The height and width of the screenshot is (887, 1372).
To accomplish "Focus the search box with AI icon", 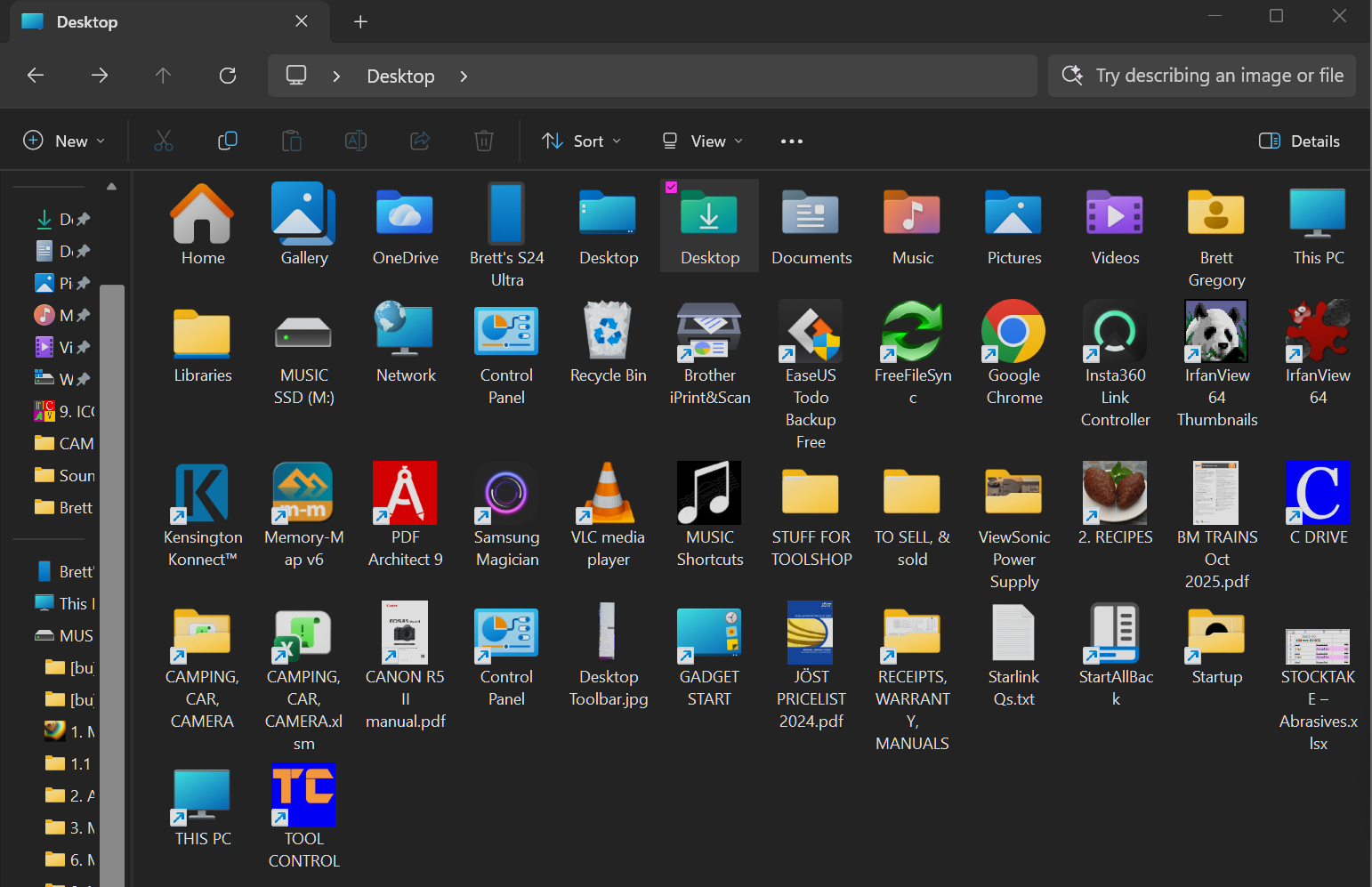I will [1202, 76].
